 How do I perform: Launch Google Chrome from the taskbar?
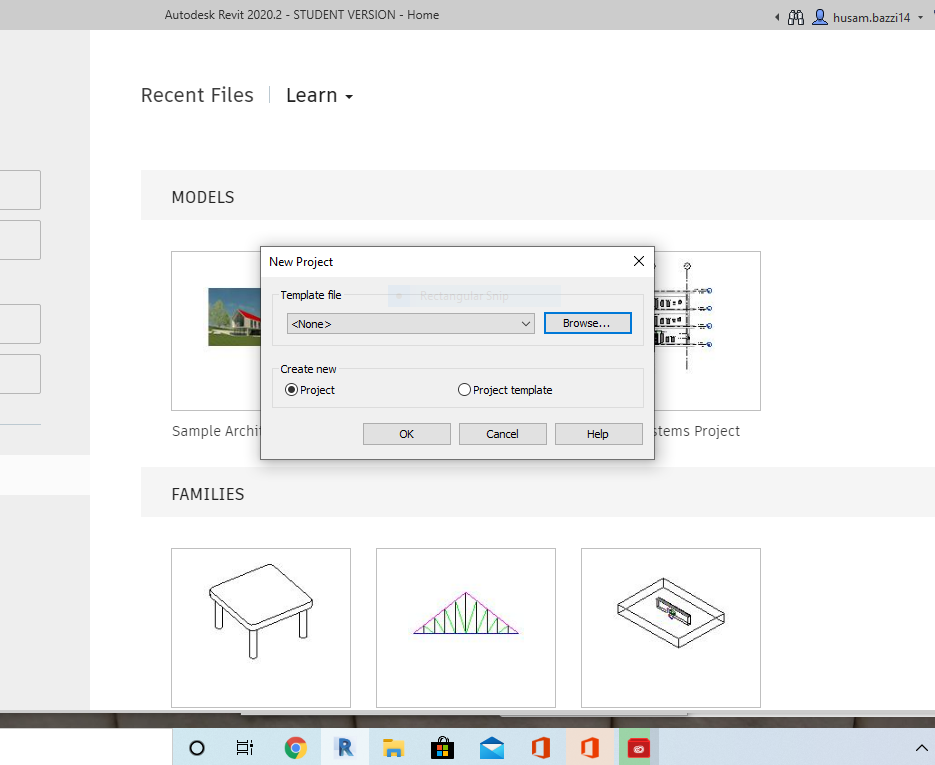295,748
